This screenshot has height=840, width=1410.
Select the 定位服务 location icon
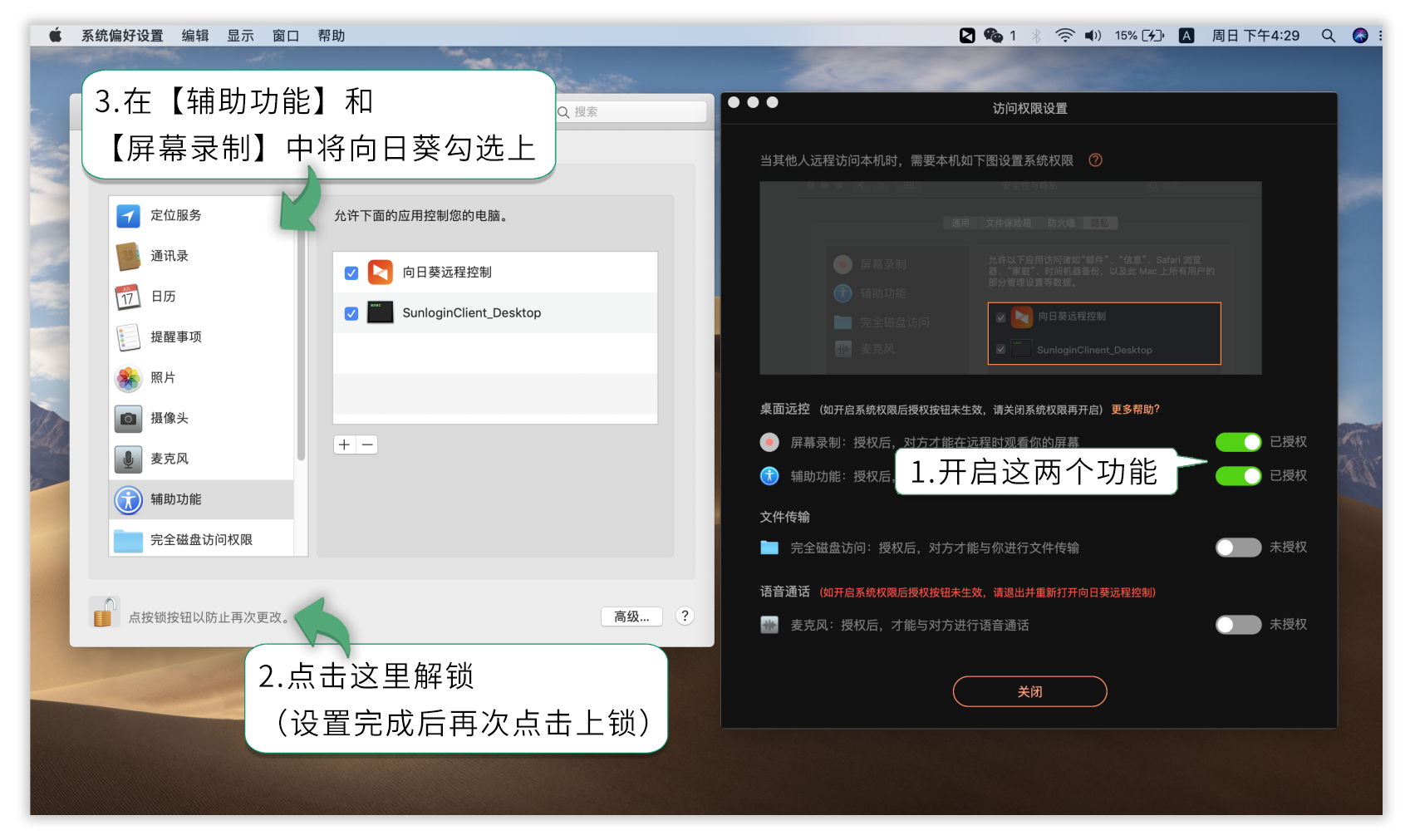point(128,216)
